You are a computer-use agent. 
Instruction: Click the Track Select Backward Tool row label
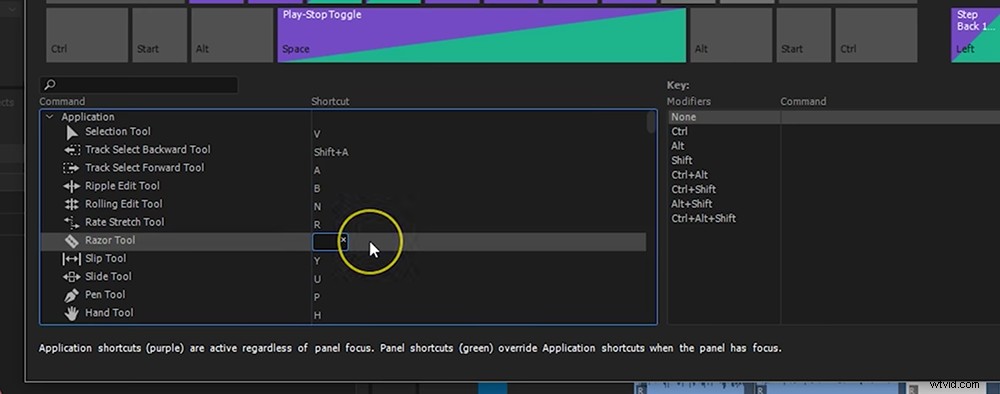147,150
